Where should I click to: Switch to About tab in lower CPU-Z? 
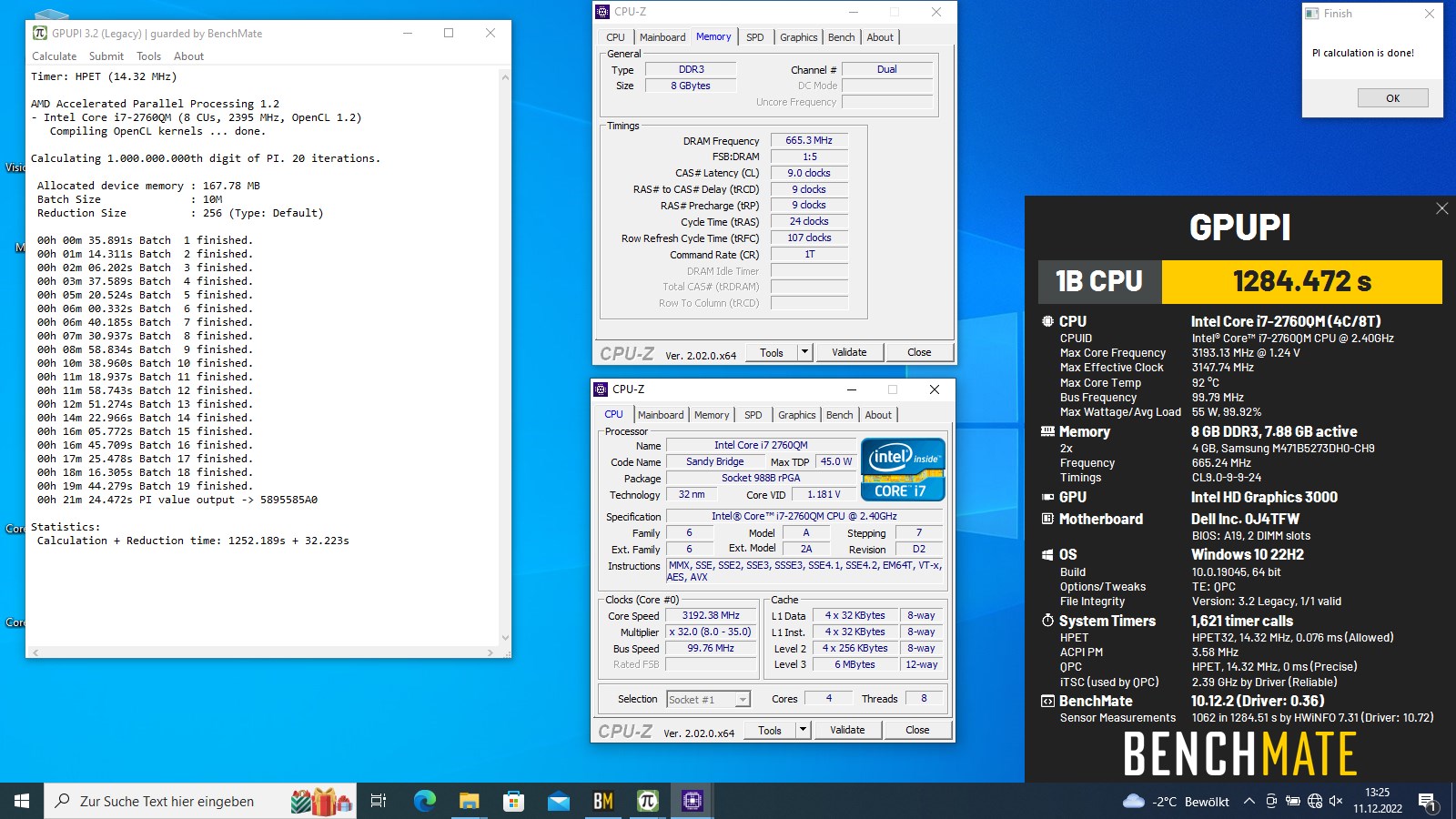pyautogui.click(x=878, y=415)
